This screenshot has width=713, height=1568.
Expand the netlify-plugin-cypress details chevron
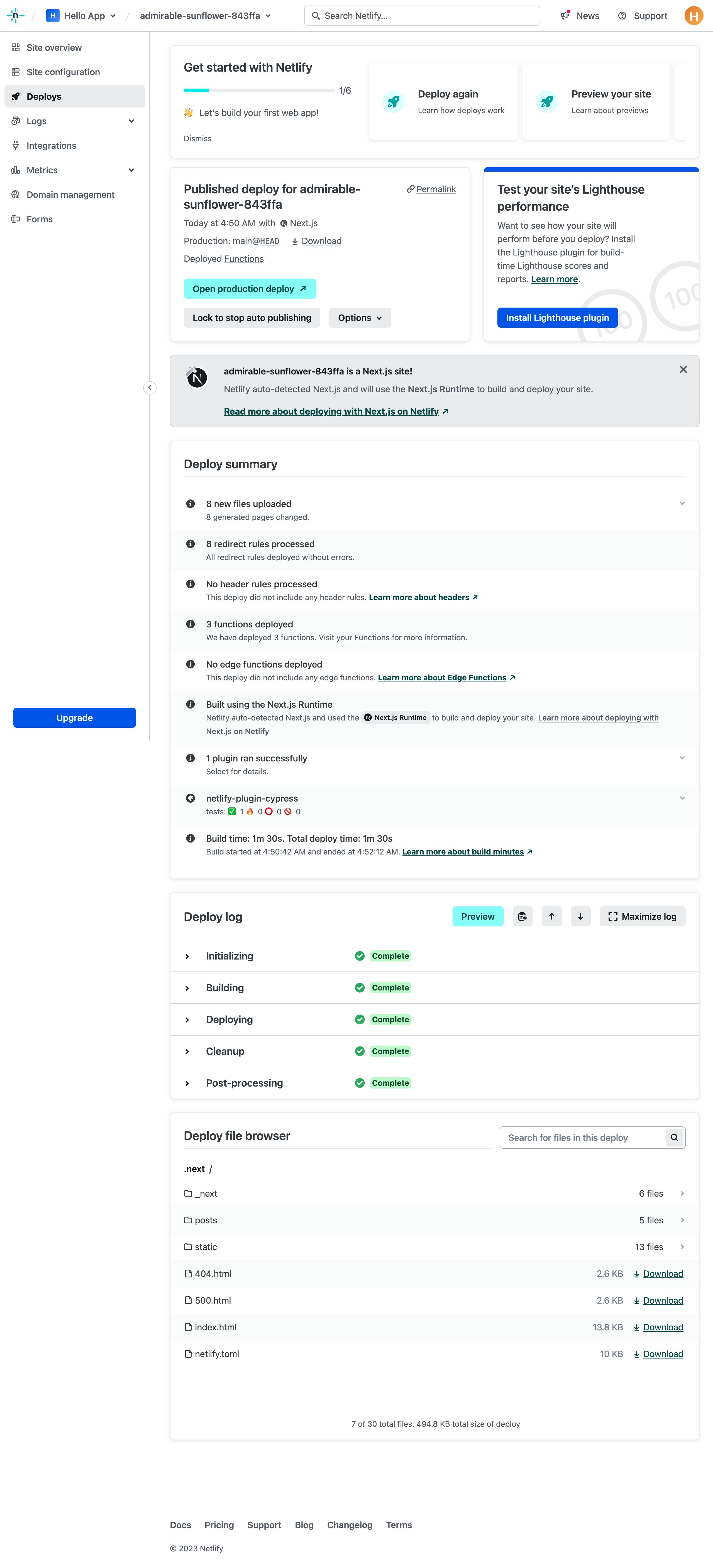coord(682,798)
